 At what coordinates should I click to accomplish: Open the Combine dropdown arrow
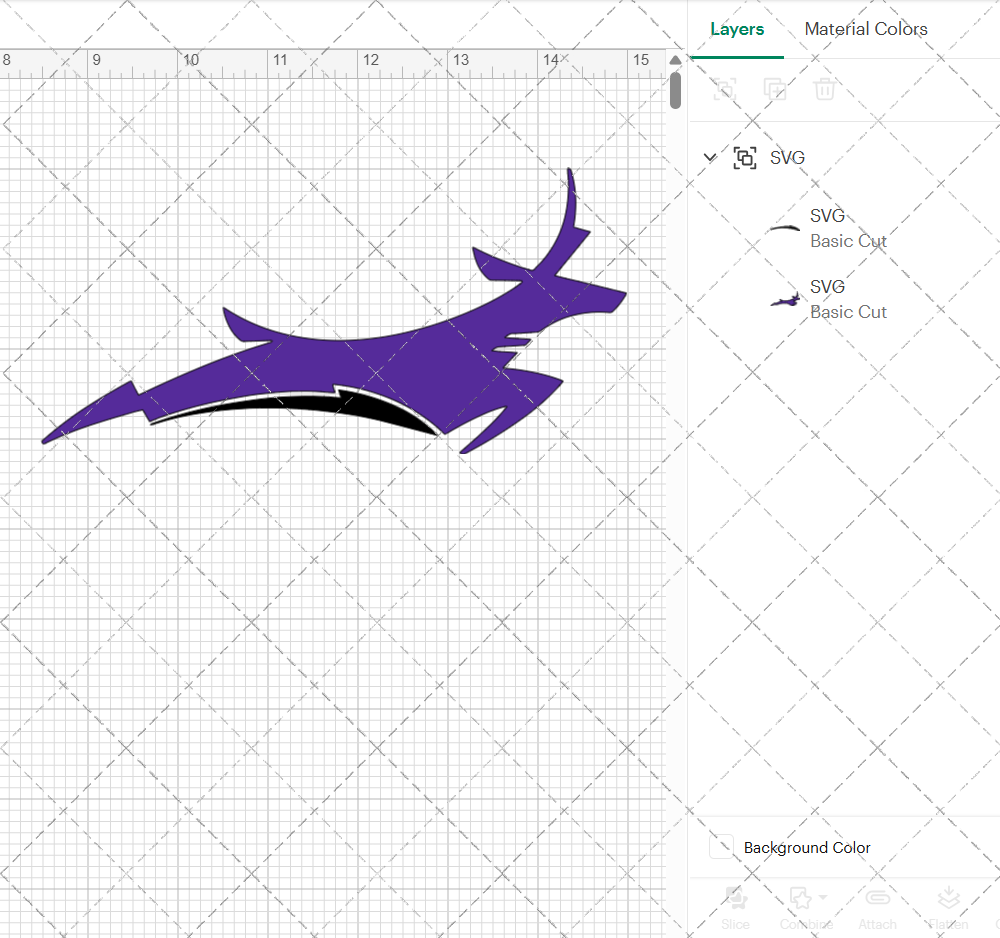pos(823,897)
